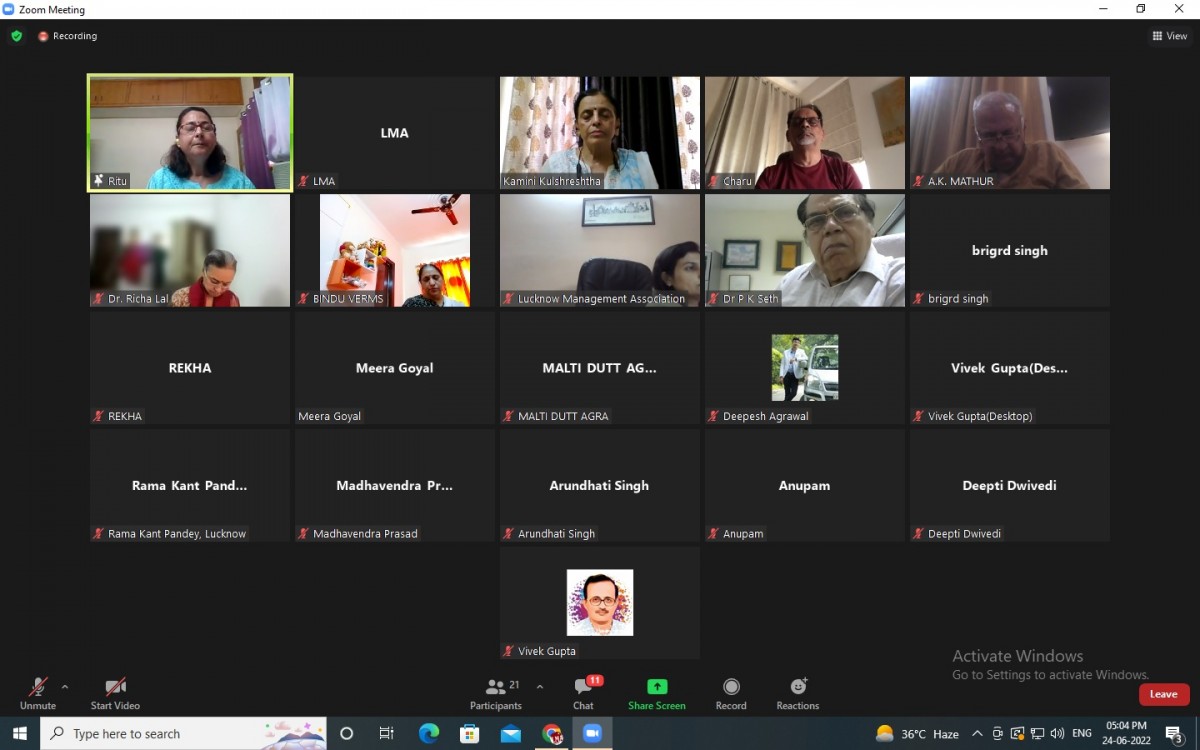Open the weather widget showing 36°C Haze

point(917,733)
